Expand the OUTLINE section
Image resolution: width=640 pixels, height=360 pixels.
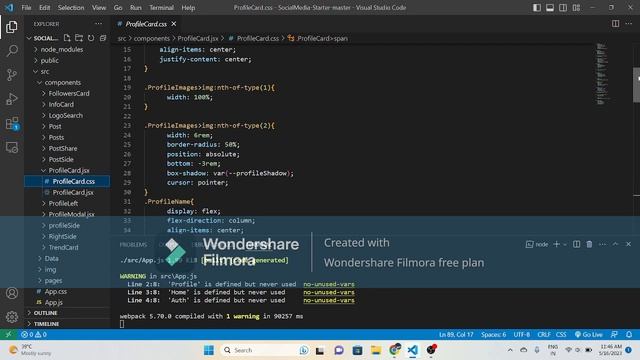45,313
